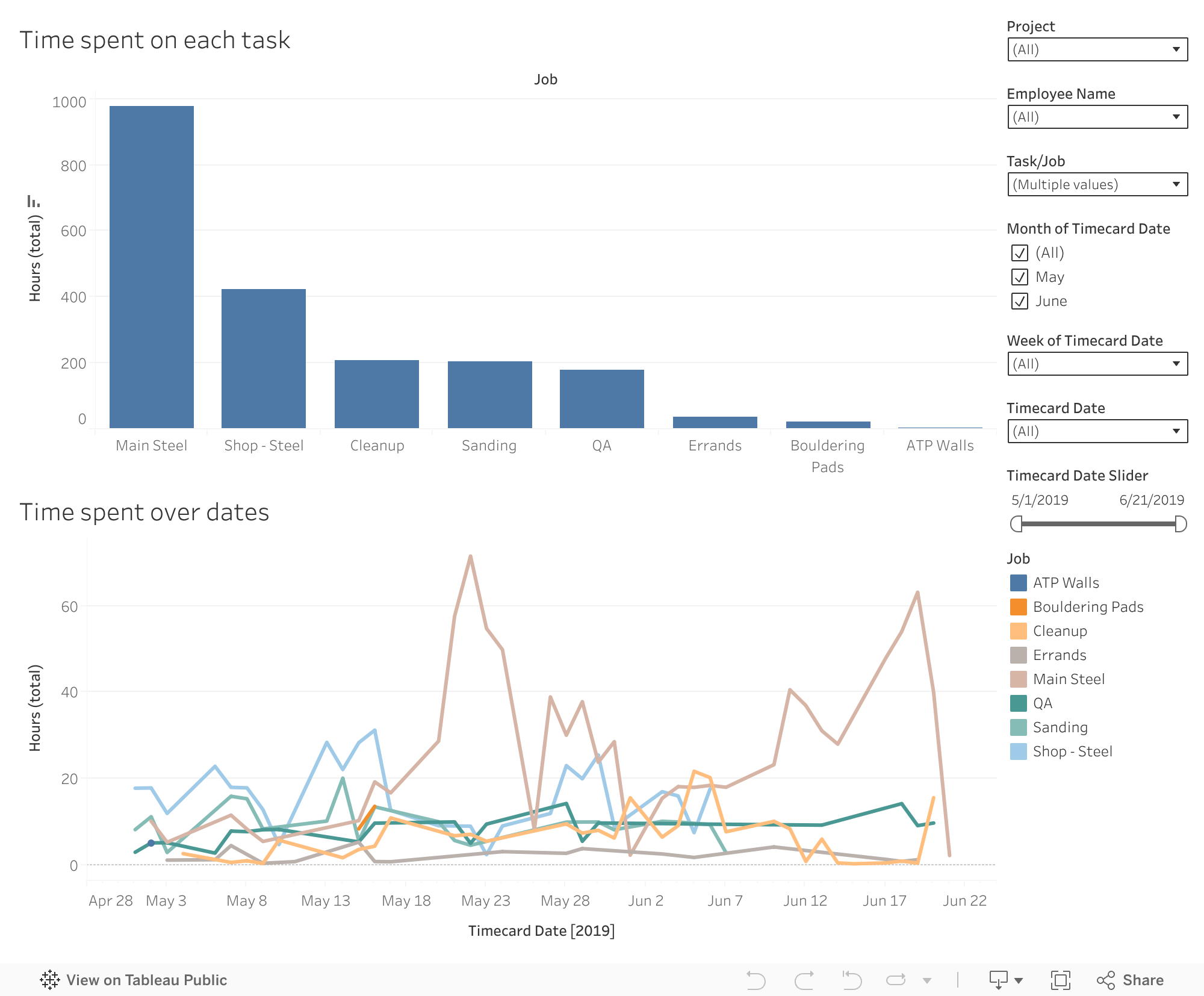Click the Undo arrow in bottom toolbar

(756, 980)
